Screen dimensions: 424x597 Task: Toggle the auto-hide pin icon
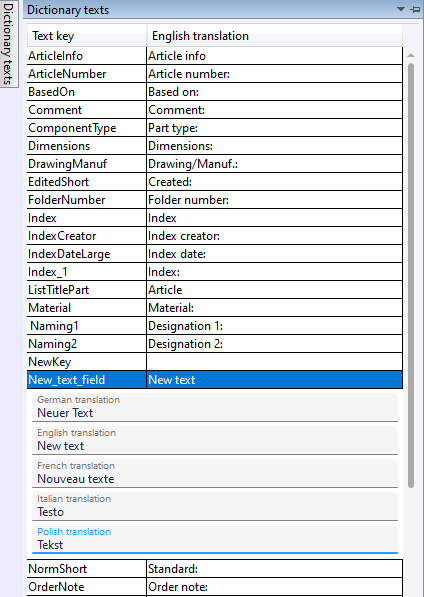[415, 10]
